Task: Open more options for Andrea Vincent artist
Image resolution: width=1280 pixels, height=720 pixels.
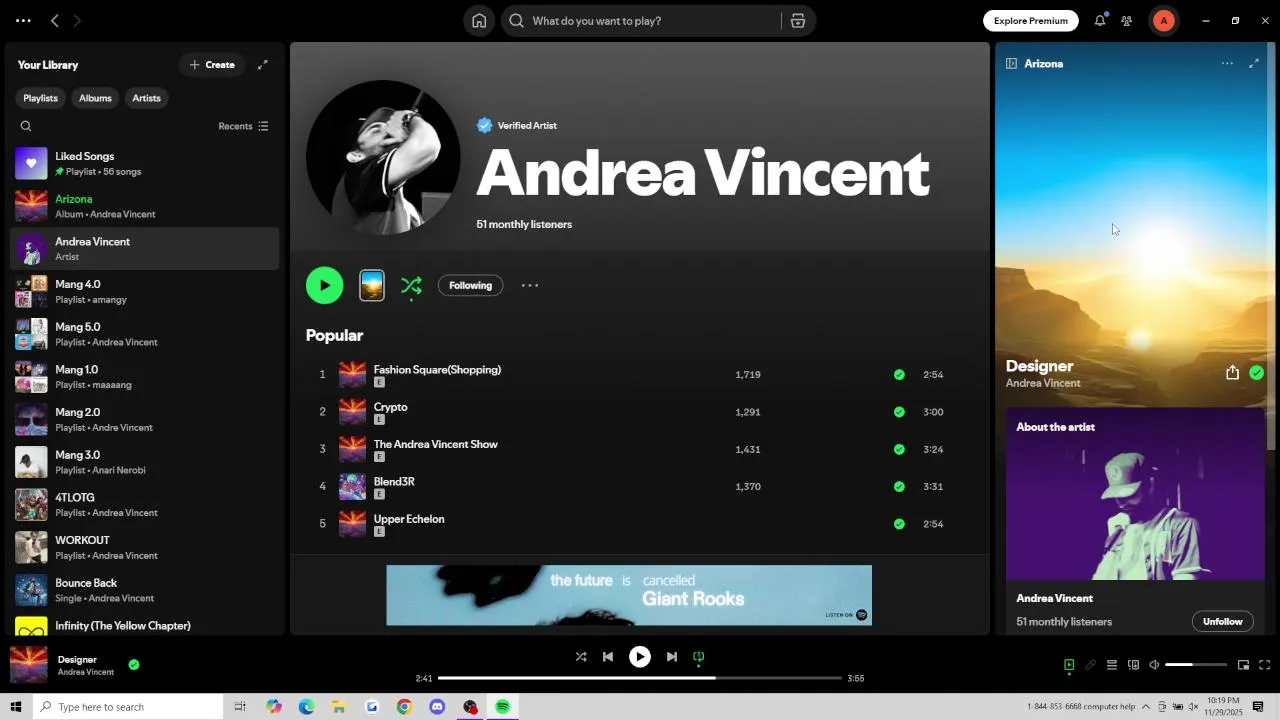Action: pos(530,285)
